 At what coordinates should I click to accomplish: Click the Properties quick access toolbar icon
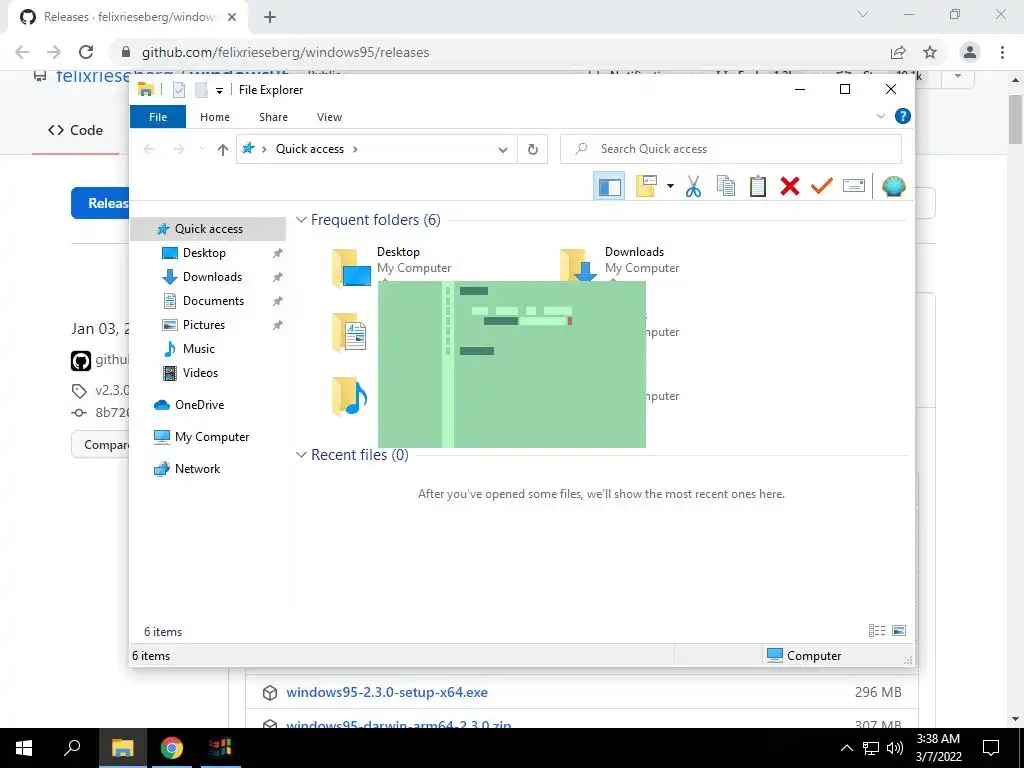coord(178,90)
